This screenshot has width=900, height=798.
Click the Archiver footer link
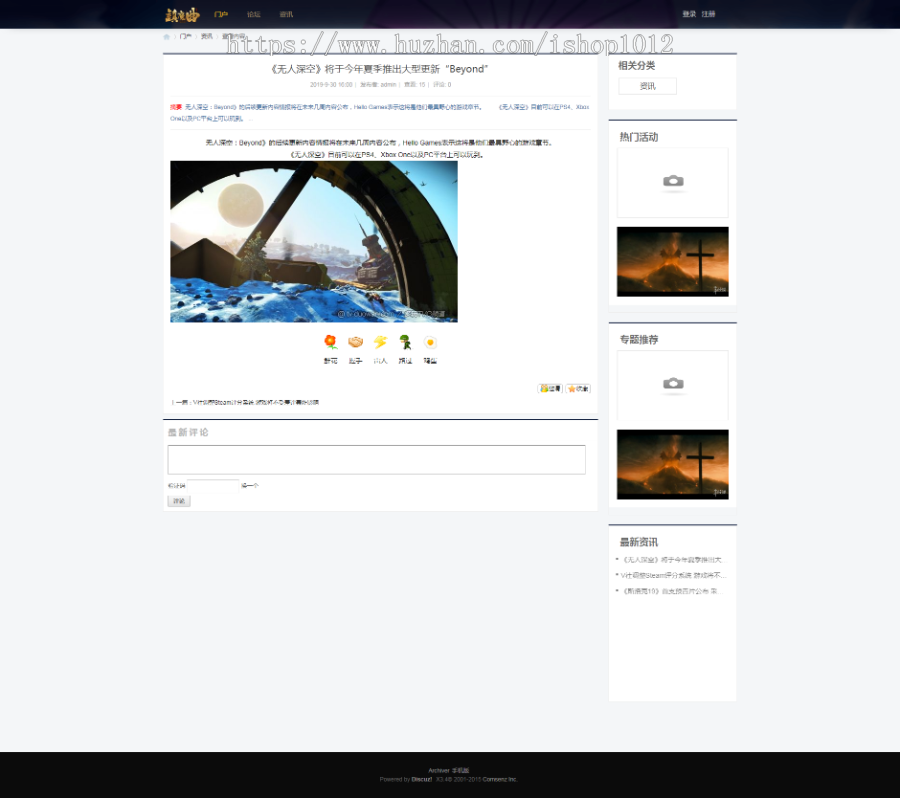pos(439,770)
